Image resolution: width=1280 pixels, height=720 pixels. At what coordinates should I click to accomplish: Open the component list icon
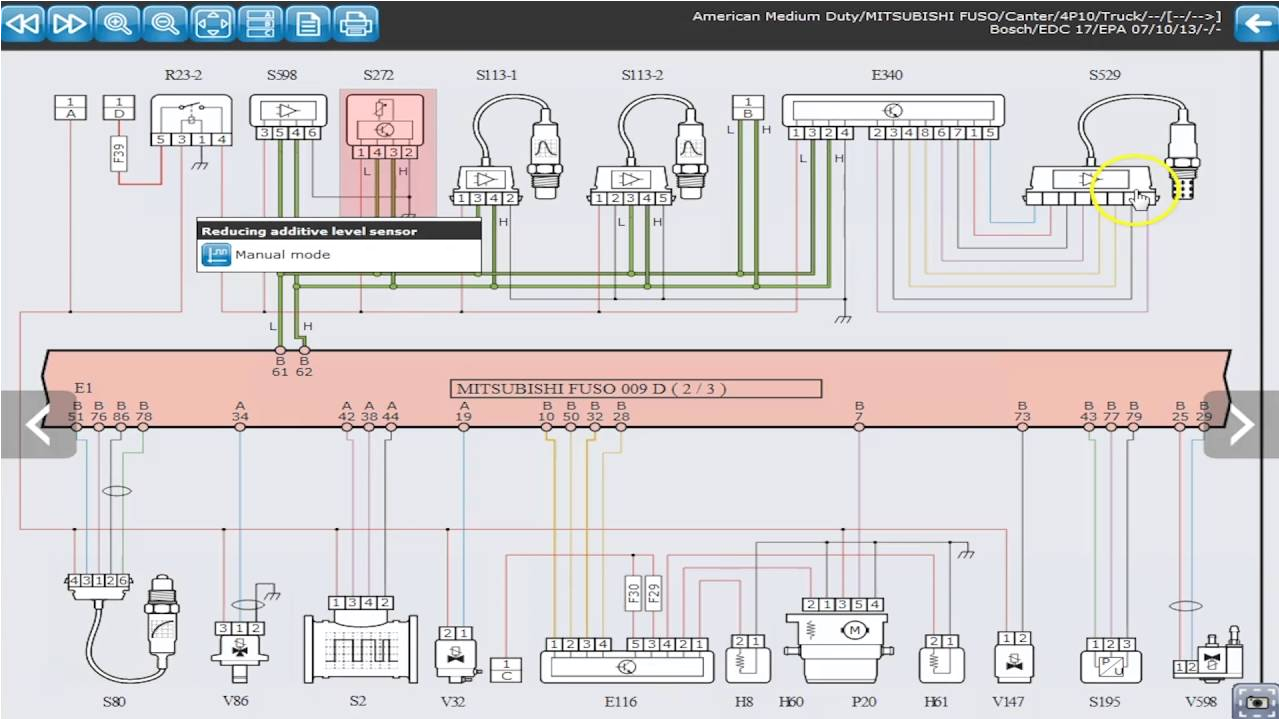coord(260,23)
